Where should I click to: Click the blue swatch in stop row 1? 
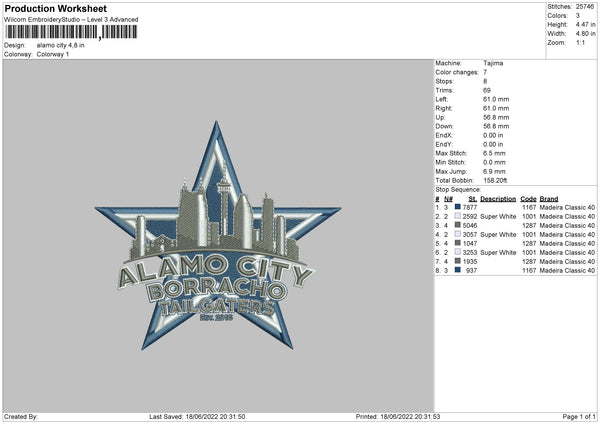pos(457,207)
